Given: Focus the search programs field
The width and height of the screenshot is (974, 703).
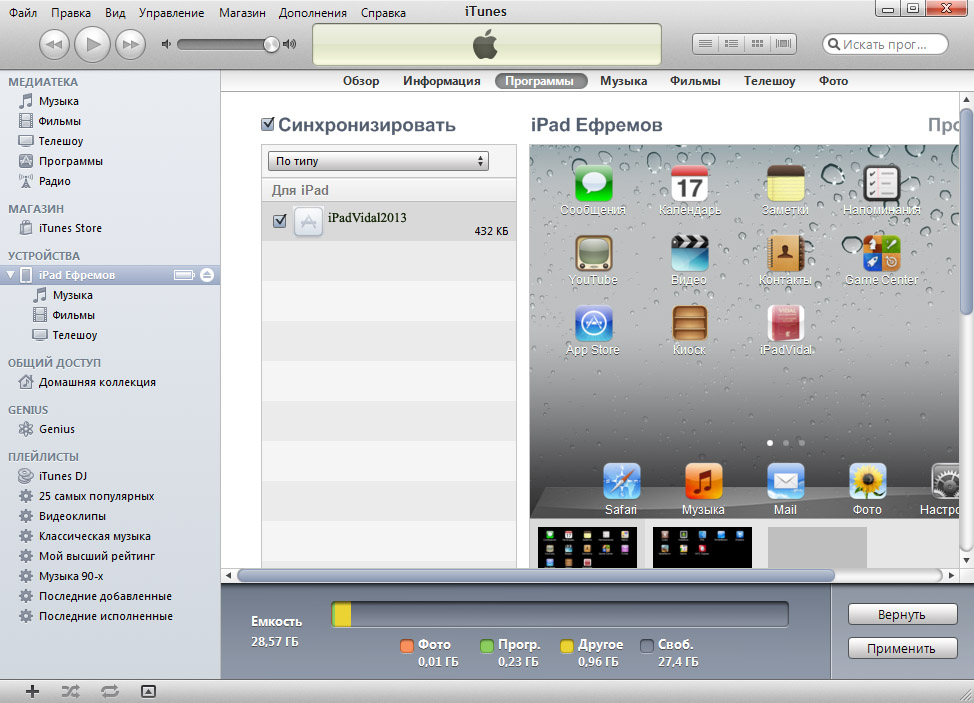Looking at the screenshot, I should coord(885,44).
